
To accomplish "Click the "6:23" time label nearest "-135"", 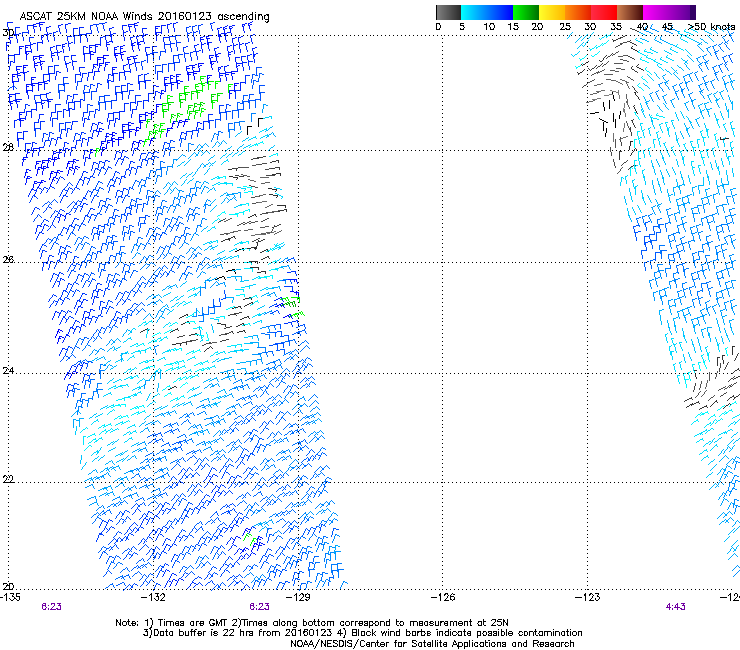I will [51, 607].
